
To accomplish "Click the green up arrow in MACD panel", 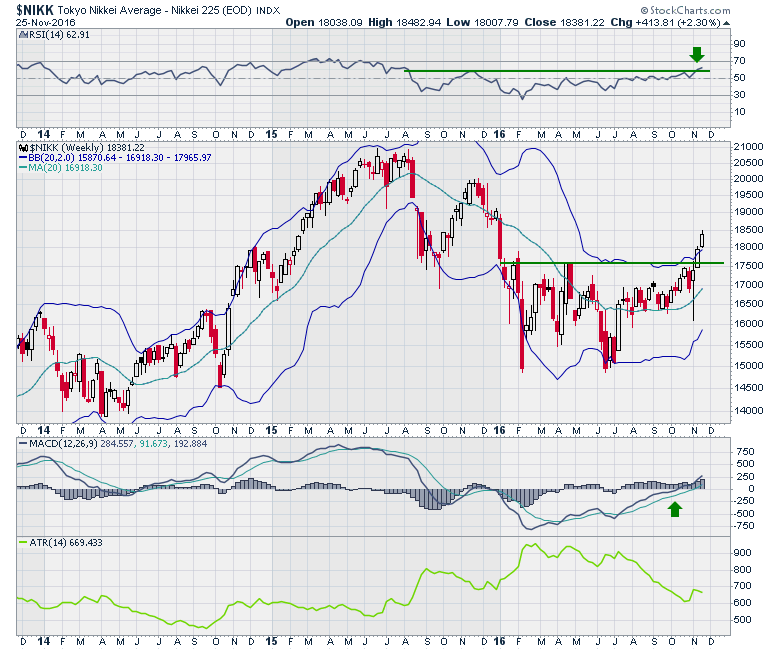I will click(675, 510).
